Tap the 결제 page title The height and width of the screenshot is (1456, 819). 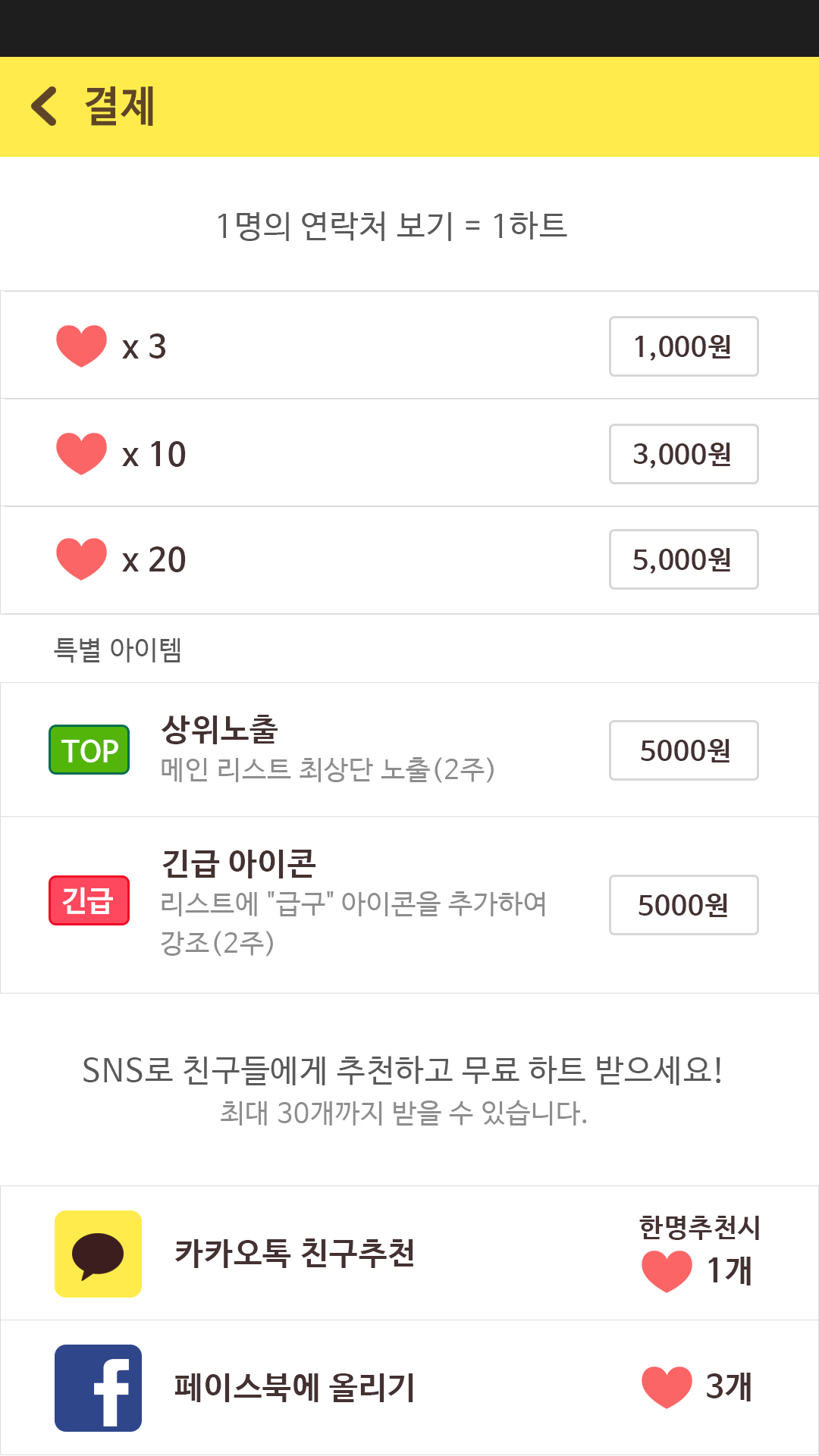(120, 106)
